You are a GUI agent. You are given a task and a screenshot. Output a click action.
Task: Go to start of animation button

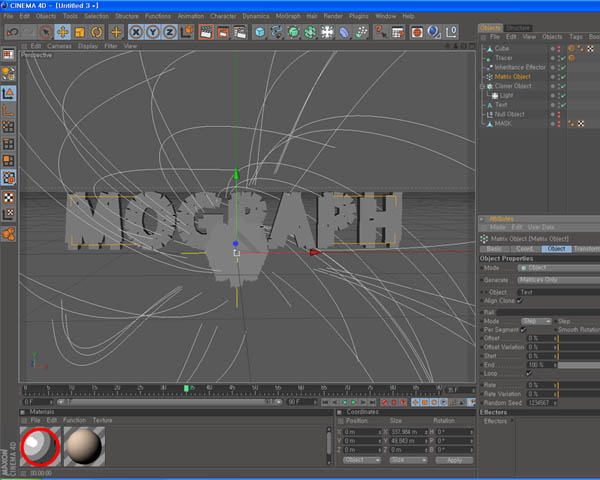click(325, 402)
